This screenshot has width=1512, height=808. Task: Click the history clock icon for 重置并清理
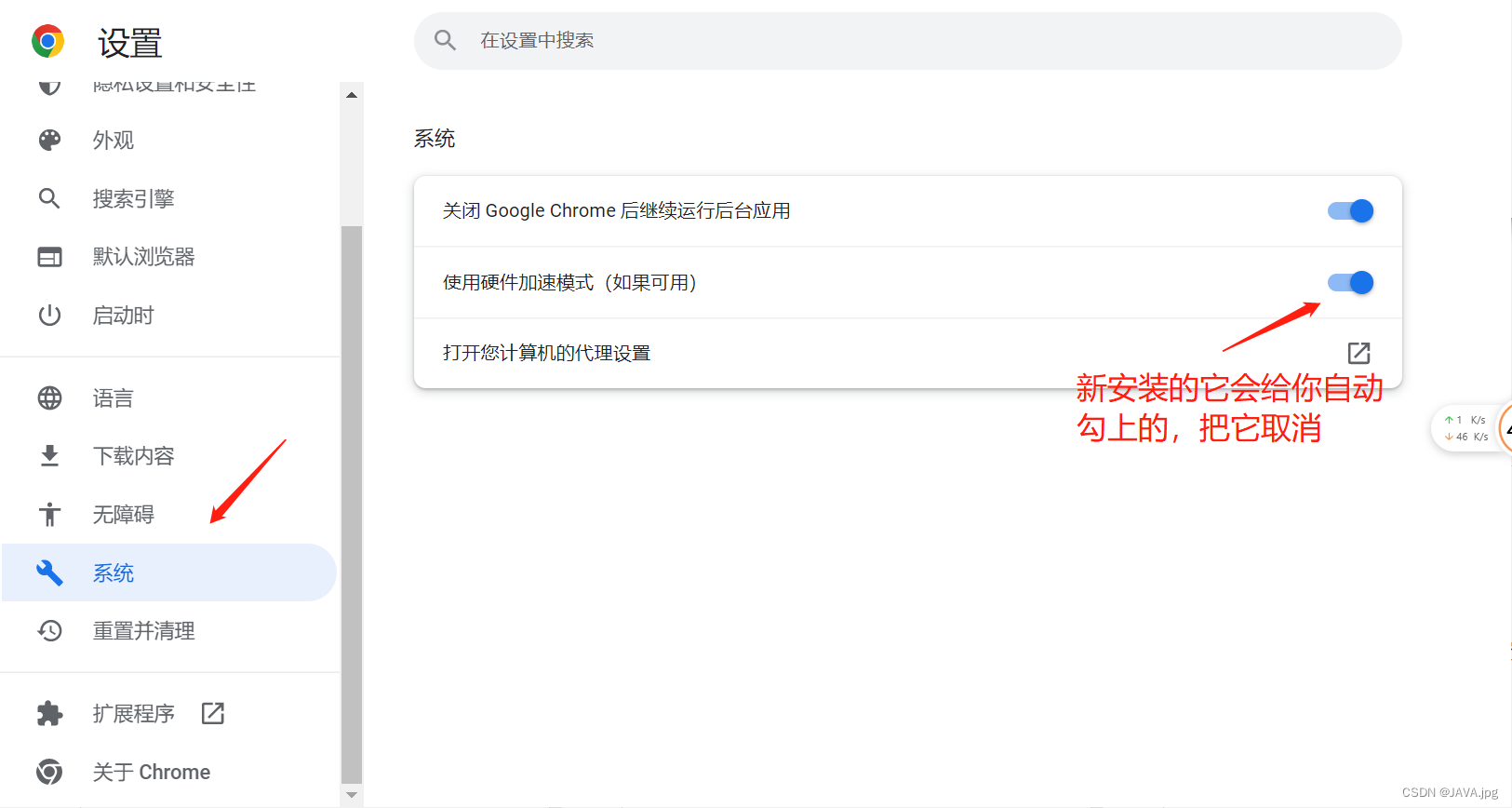tap(49, 631)
